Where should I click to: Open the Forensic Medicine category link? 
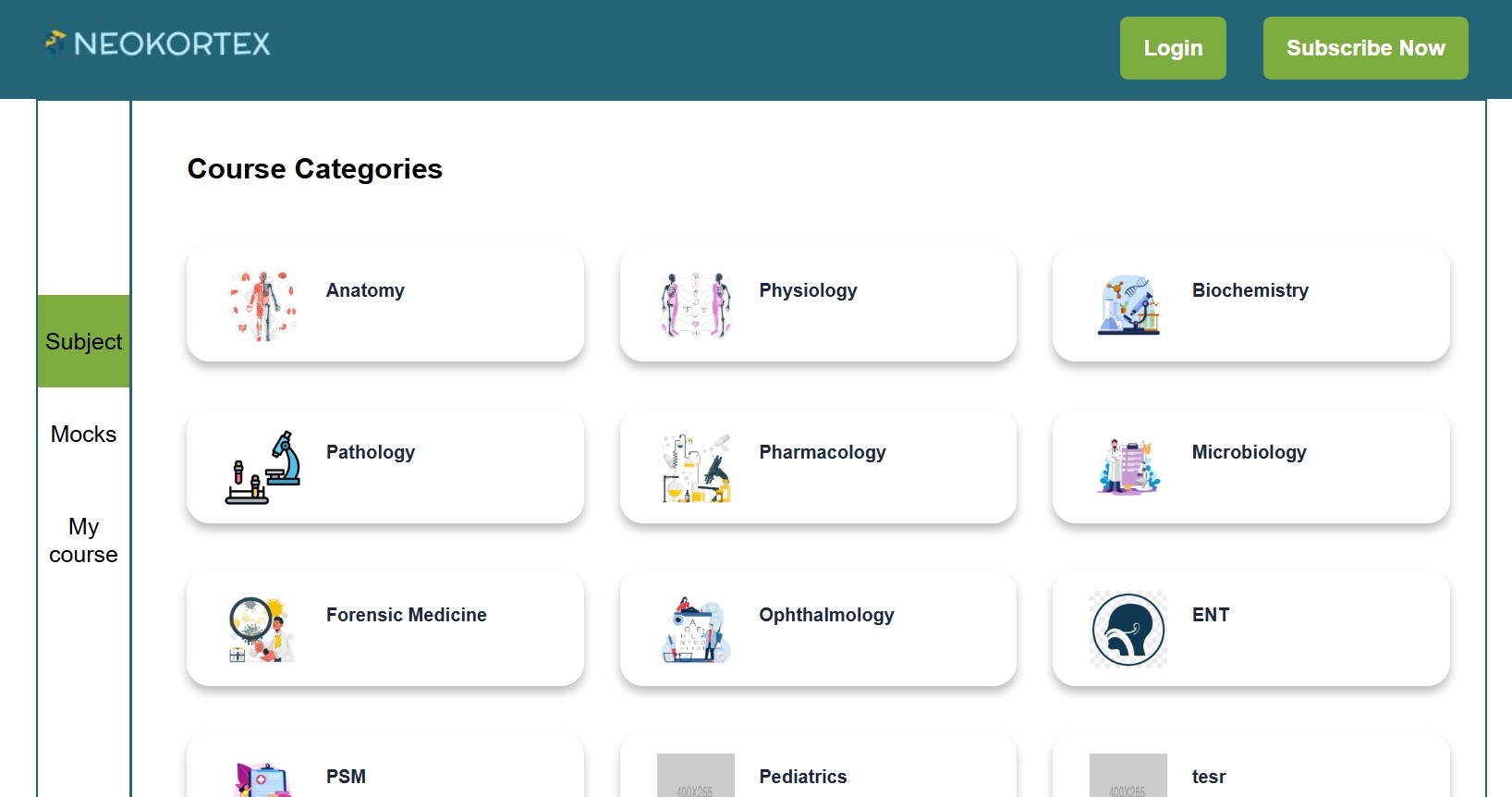pyautogui.click(x=406, y=615)
